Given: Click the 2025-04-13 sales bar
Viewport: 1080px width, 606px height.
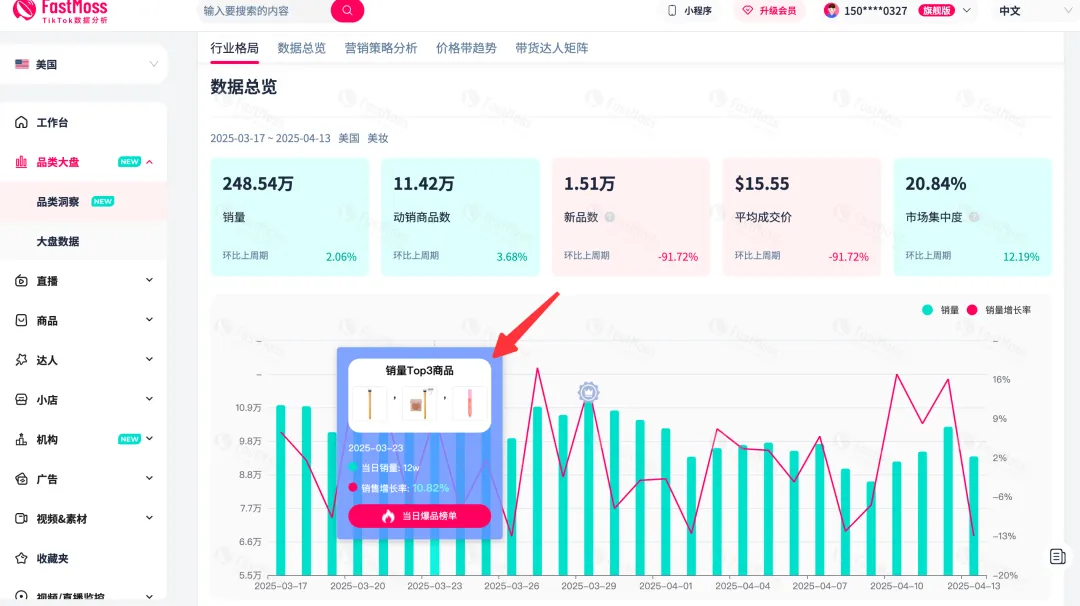Looking at the screenshot, I should click(974, 516).
